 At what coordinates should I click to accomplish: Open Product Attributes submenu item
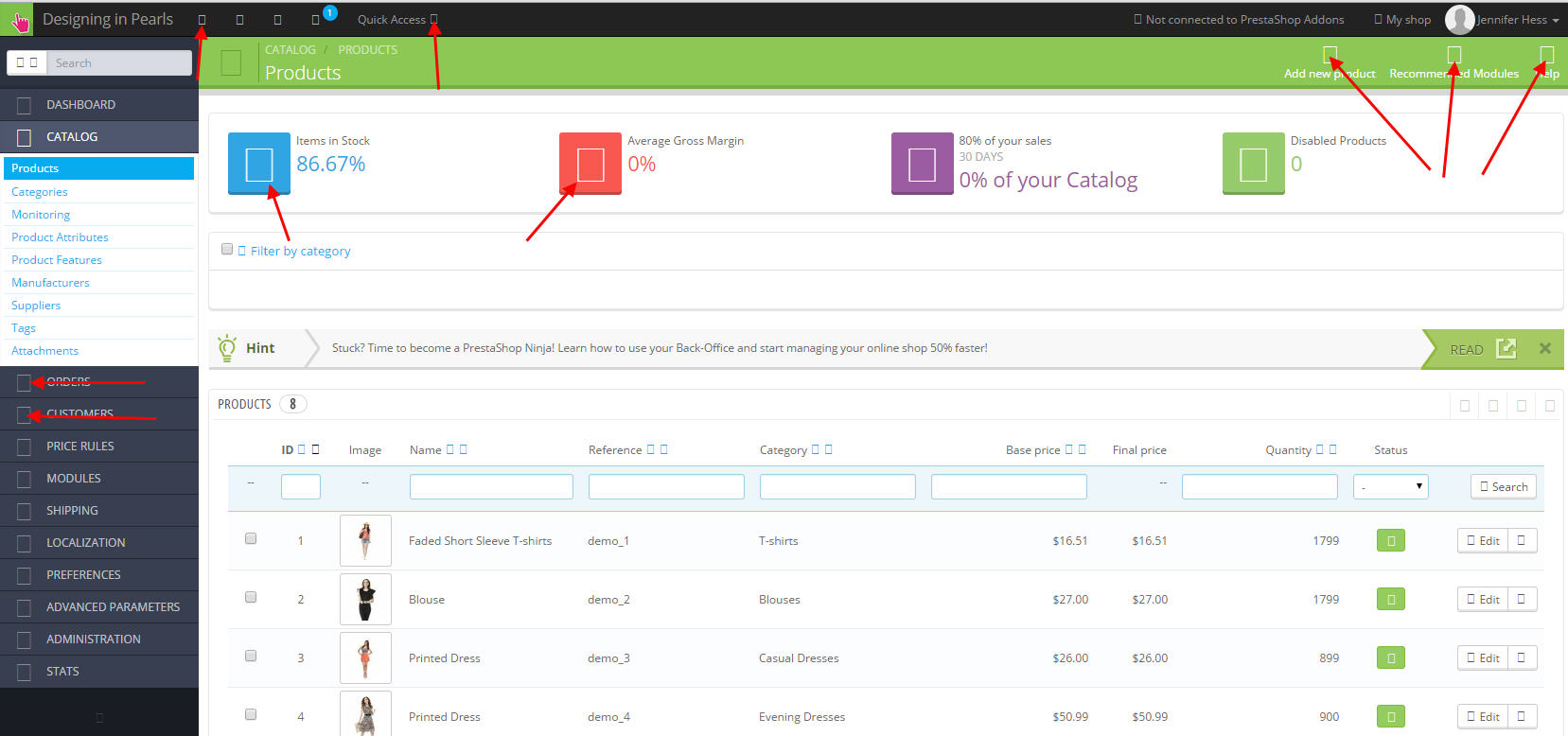coord(60,237)
